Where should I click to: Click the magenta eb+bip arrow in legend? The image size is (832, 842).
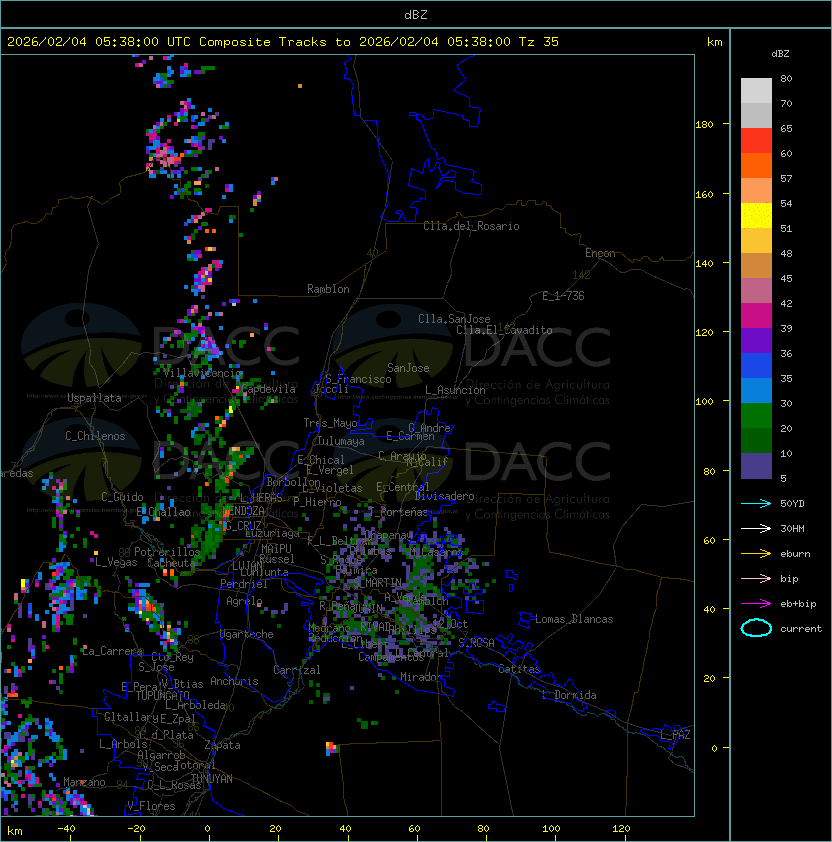(756, 604)
